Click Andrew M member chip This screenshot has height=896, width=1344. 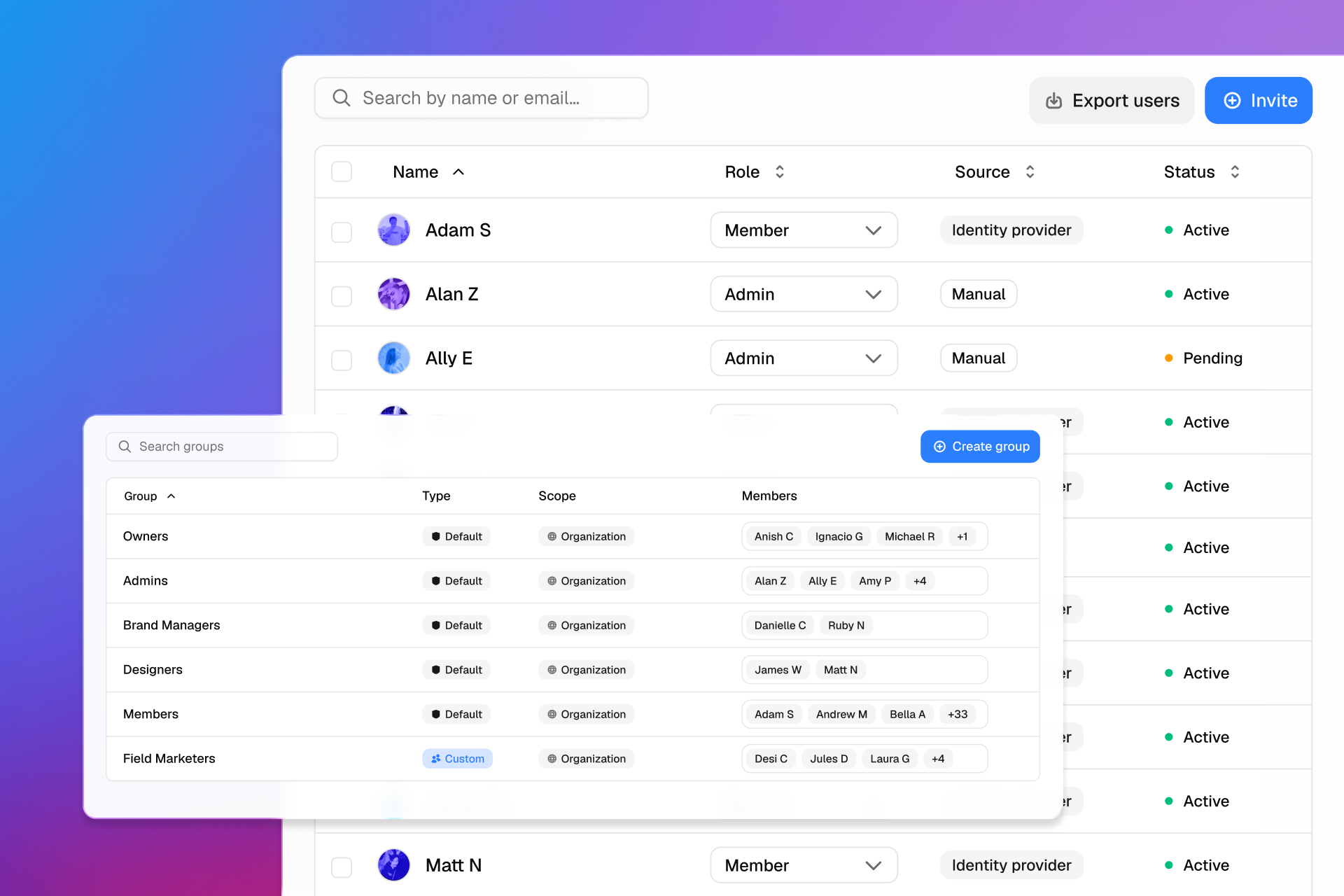pyautogui.click(x=841, y=714)
